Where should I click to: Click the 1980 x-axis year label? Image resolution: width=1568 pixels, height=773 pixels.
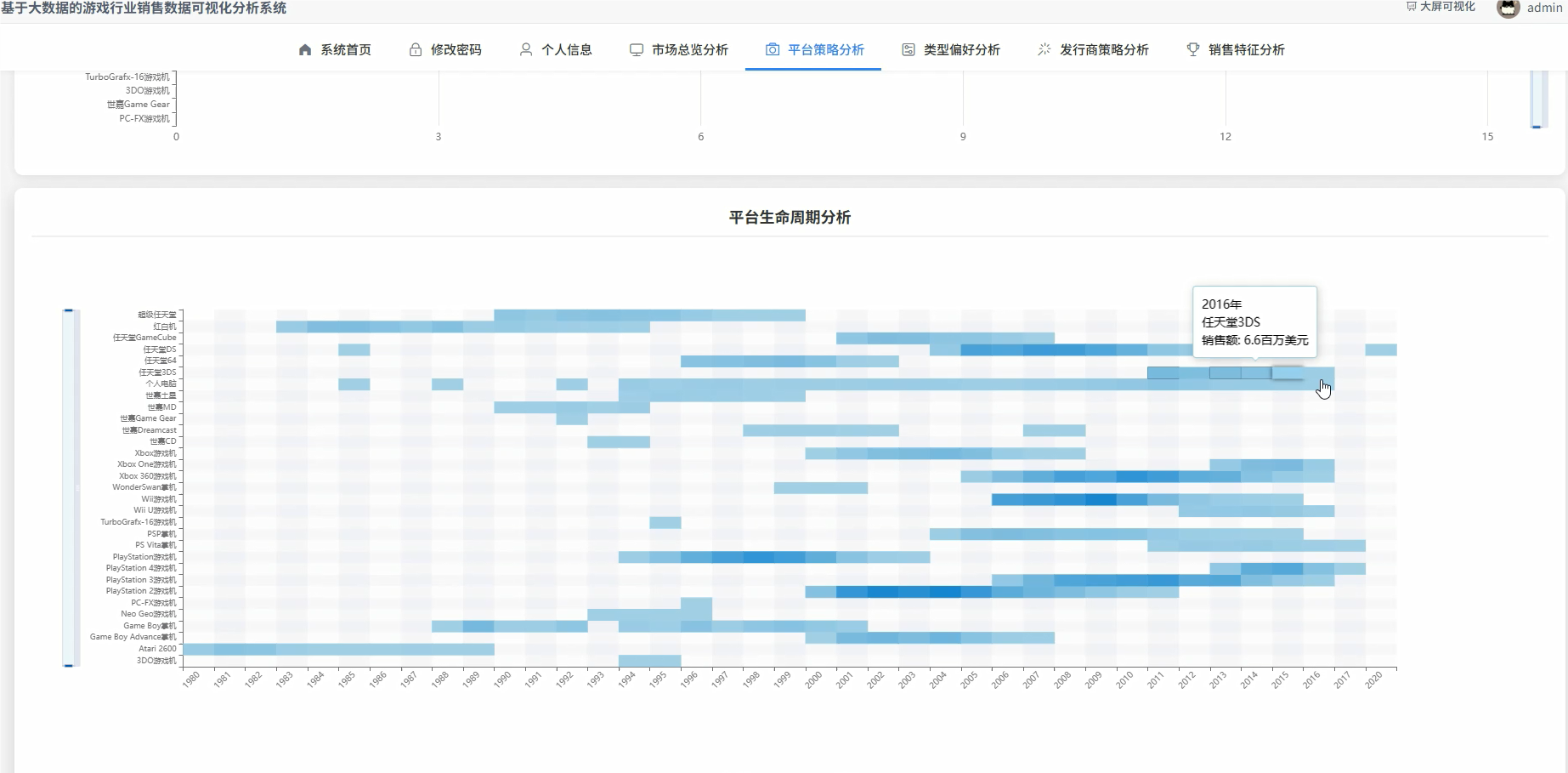point(191,679)
